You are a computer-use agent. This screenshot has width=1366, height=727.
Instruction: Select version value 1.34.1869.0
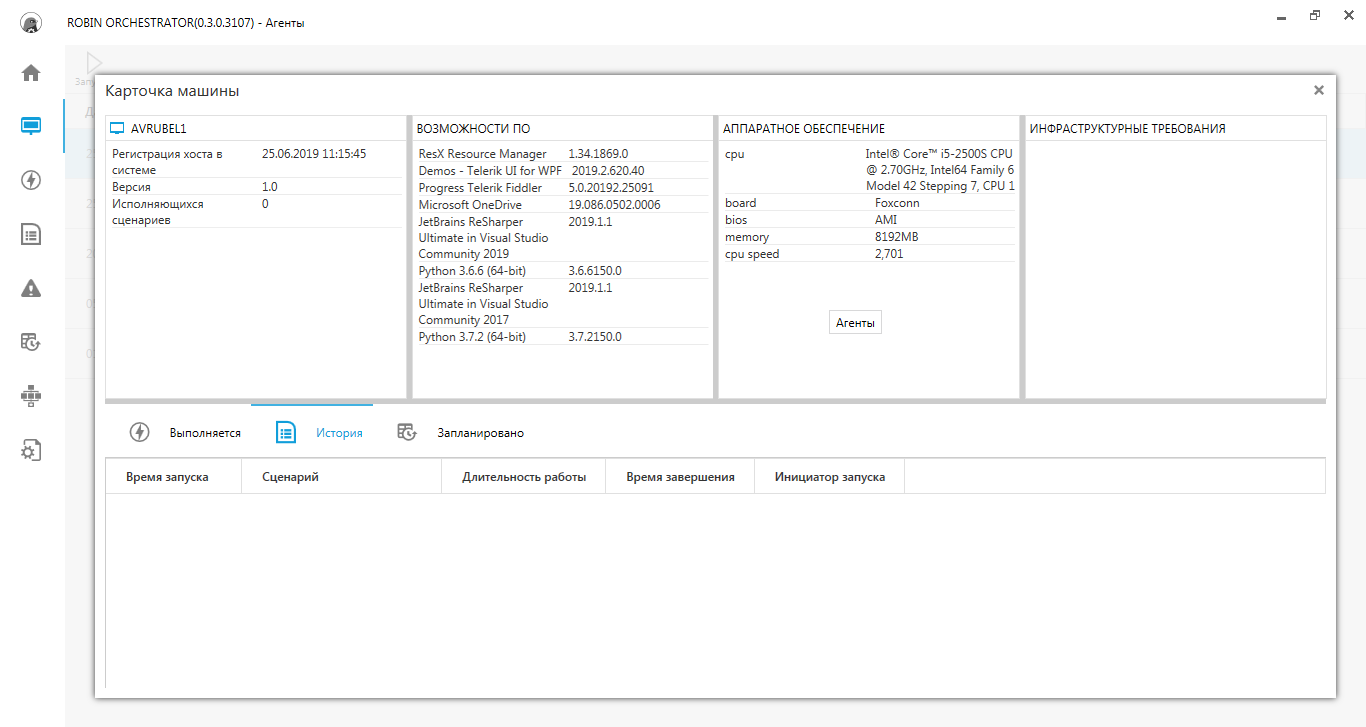[x=598, y=154]
